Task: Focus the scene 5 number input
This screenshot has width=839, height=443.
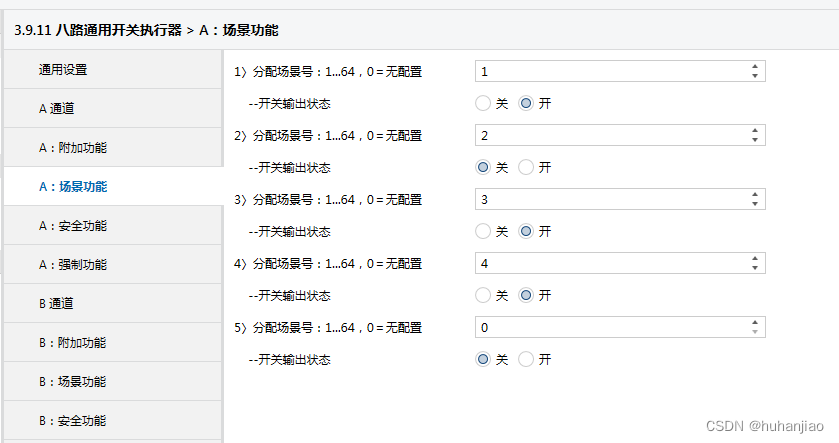Action: [x=610, y=328]
